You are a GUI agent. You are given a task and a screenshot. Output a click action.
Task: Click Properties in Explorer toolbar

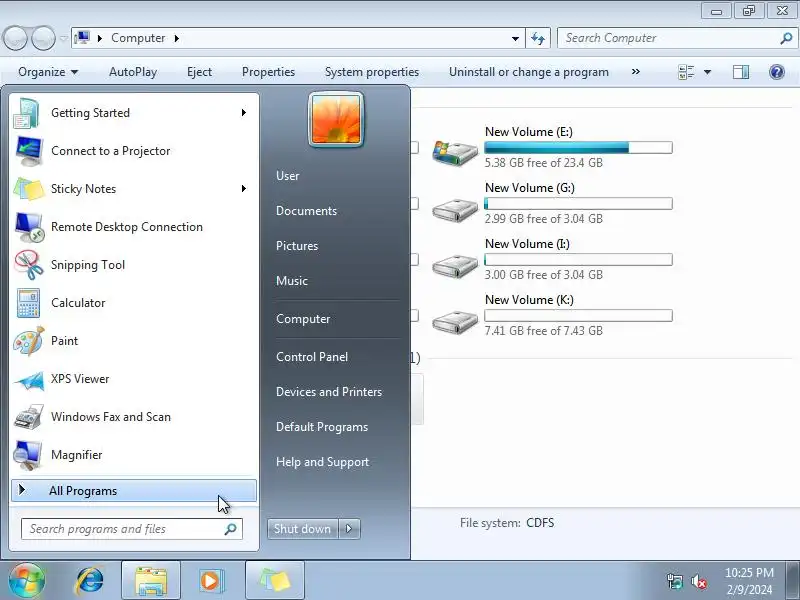268,72
